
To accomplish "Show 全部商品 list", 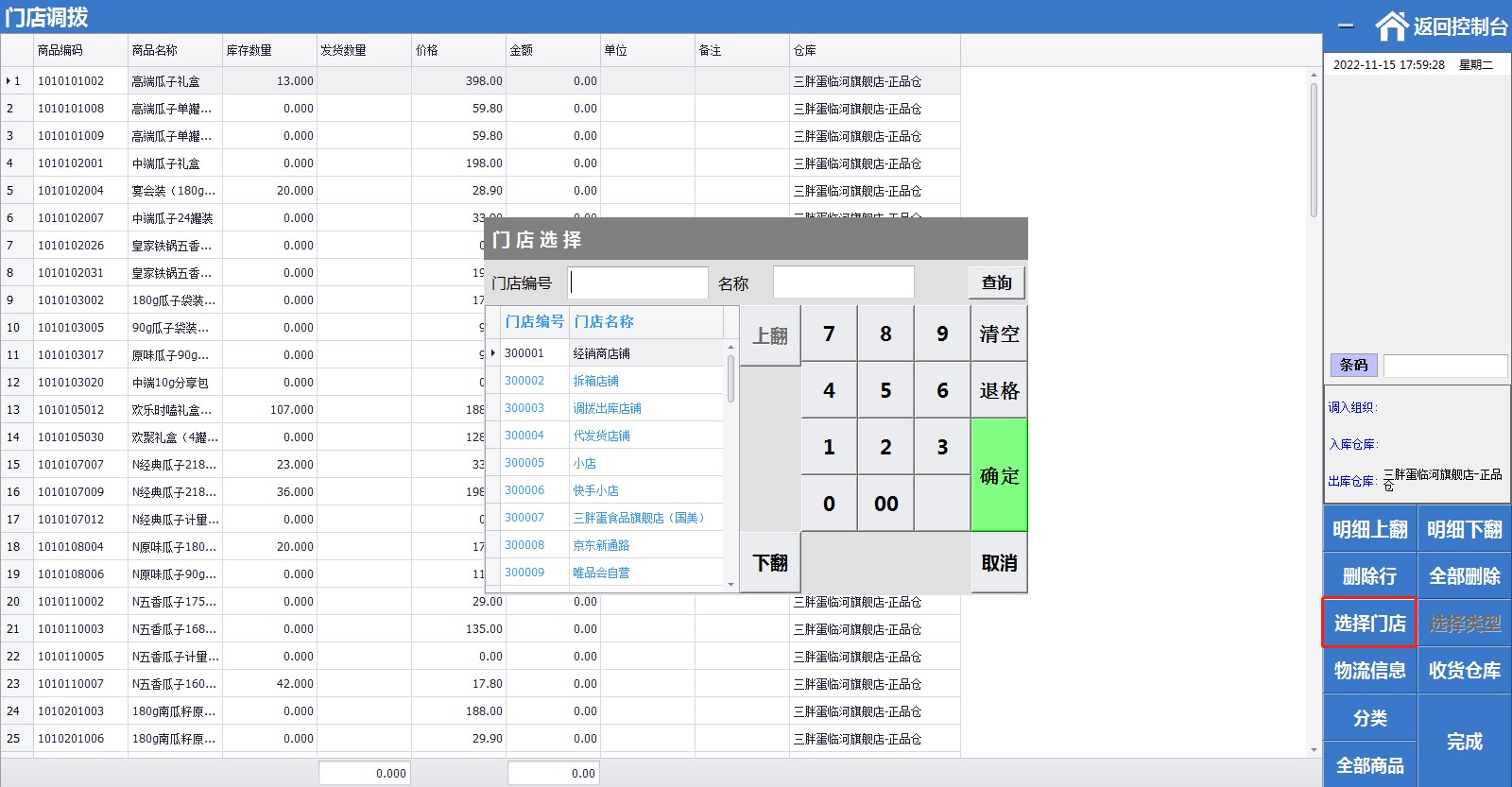I will coord(1369,765).
